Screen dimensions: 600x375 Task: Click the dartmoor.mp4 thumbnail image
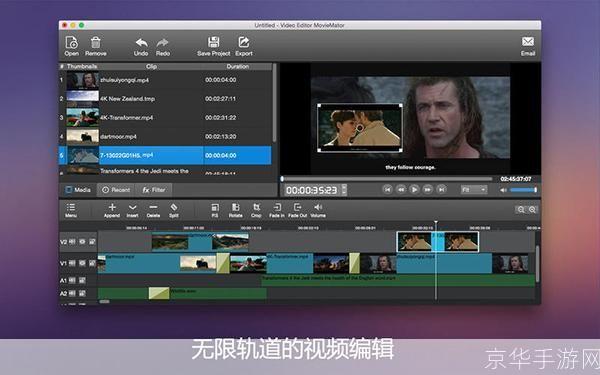click(x=83, y=137)
